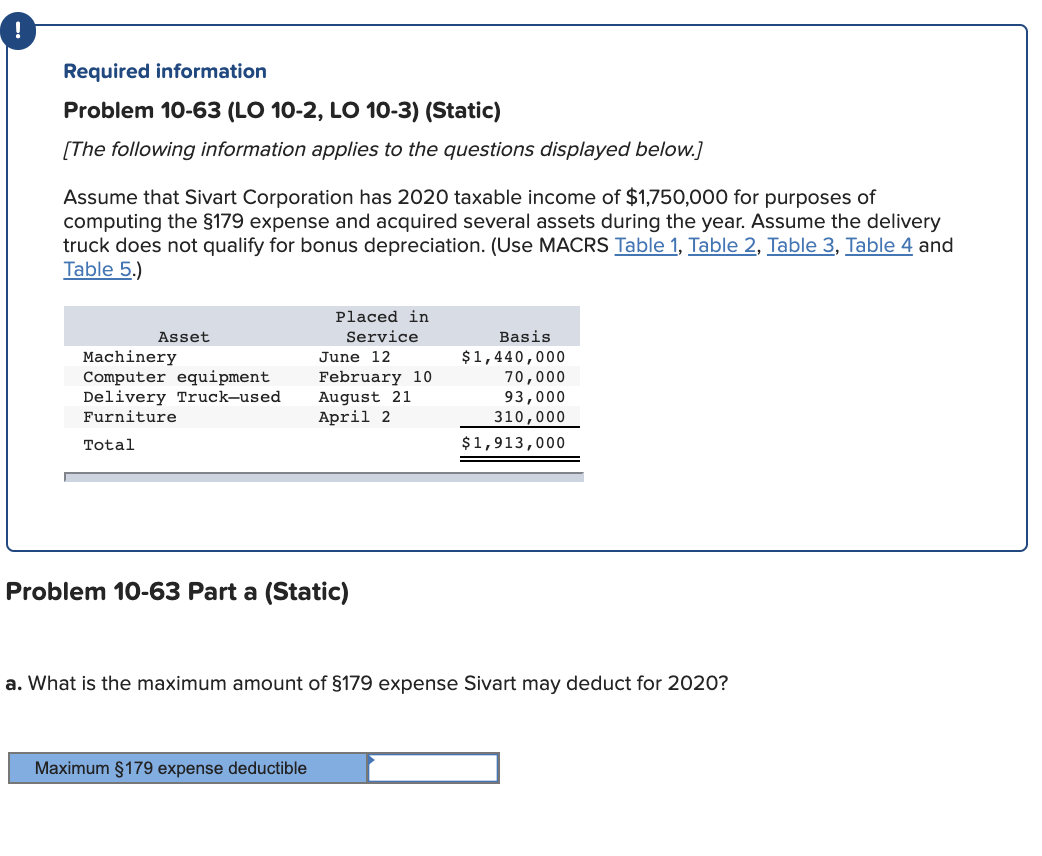Open MACRS Table 5 link
Screen dimensions: 1042x856
[96, 269]
